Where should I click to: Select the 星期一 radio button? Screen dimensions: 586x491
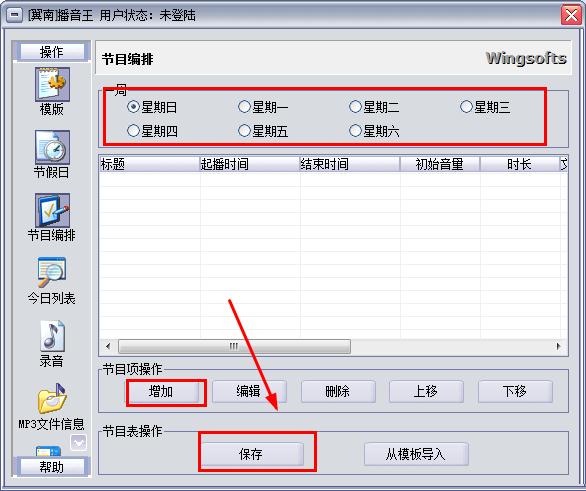pyautogui.click(x=263, y=108)
